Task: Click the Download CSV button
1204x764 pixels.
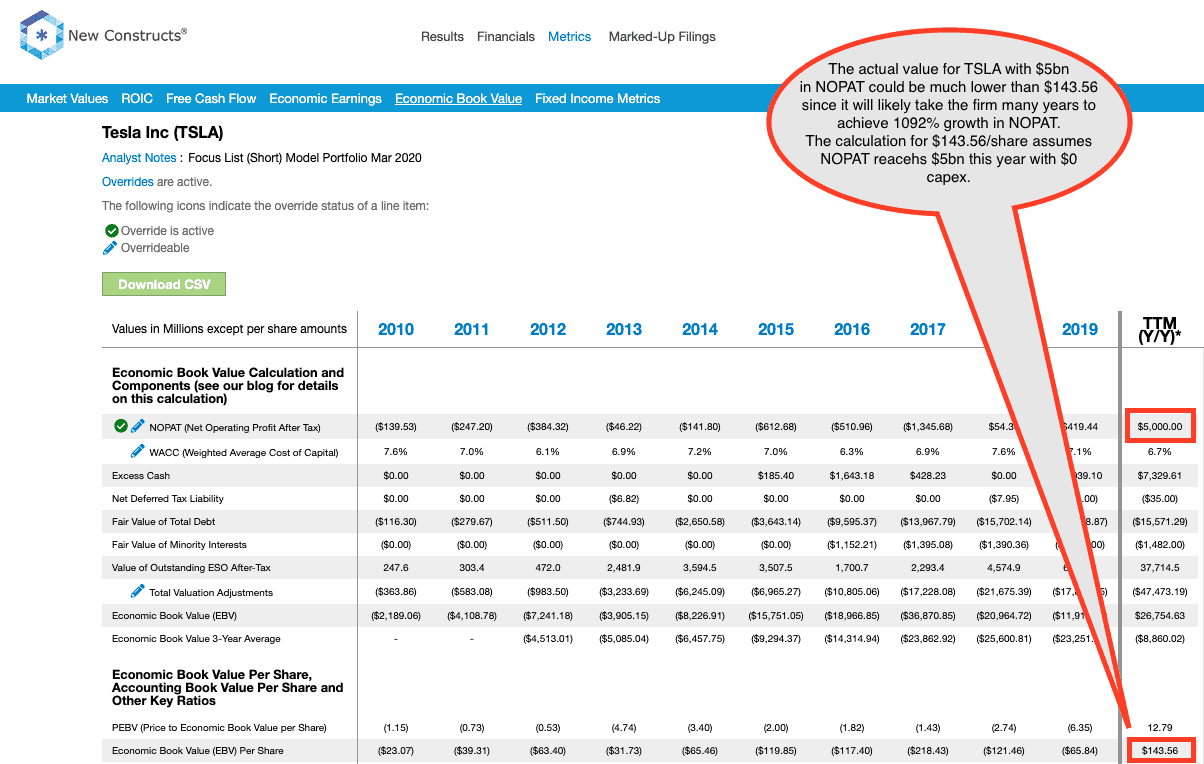Action: [x=164, y=284]
